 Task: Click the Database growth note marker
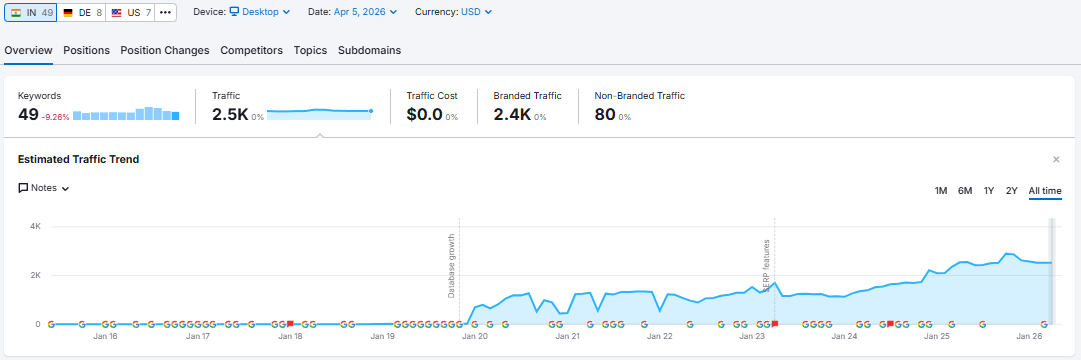click(452, 266)
